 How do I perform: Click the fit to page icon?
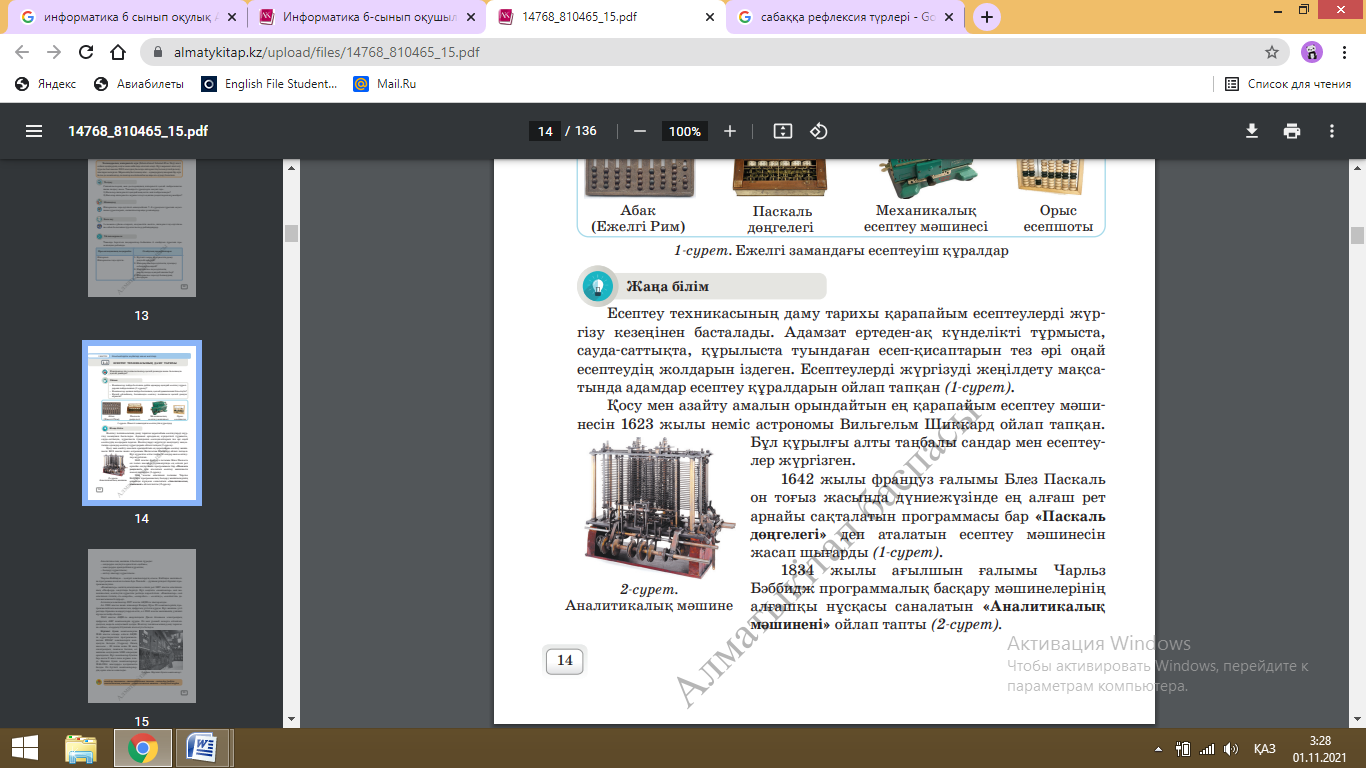point(783,131)
